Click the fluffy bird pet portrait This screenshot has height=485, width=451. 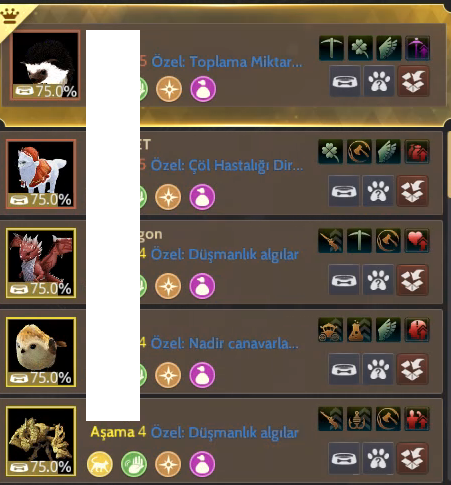pos(41,352)
